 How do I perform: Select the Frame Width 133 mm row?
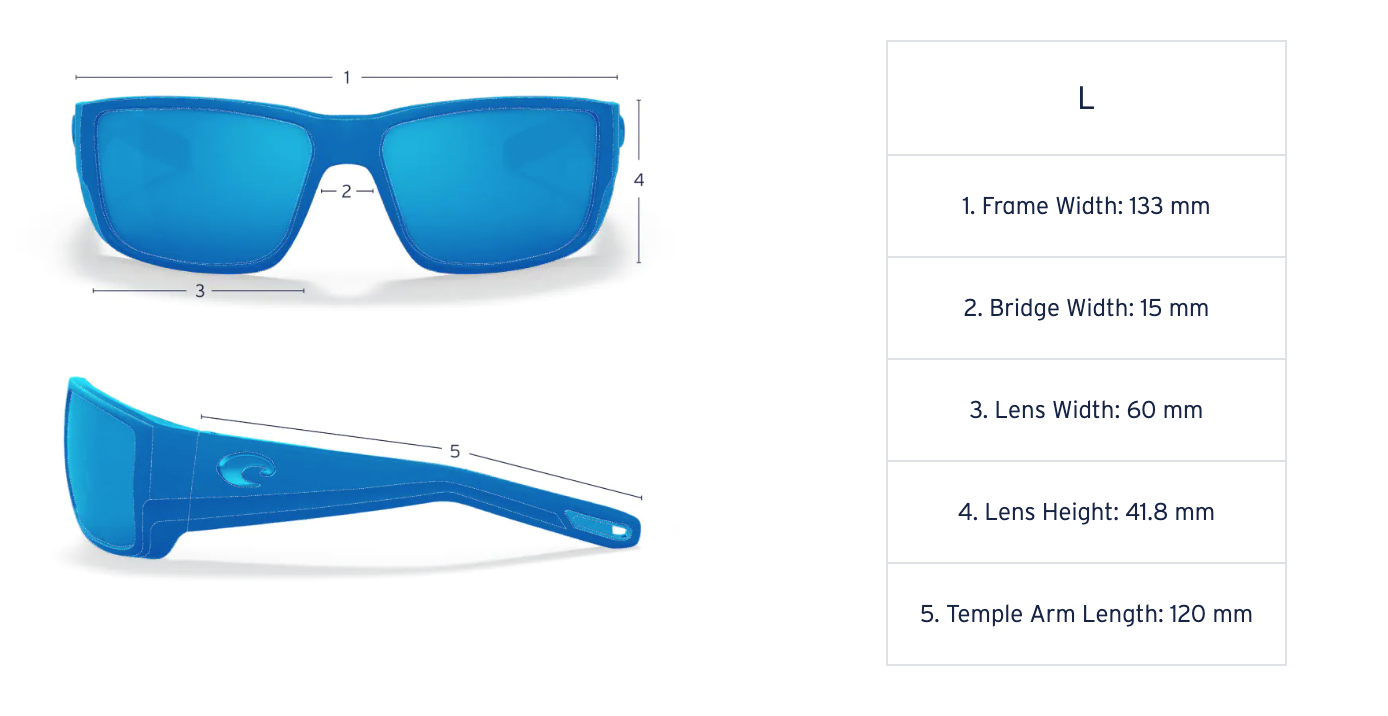[1086, 206]
